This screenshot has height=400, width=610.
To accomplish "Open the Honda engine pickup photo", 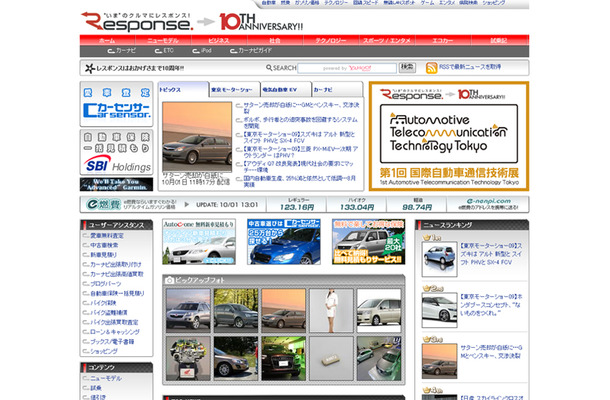I will (x=188, y=358).
